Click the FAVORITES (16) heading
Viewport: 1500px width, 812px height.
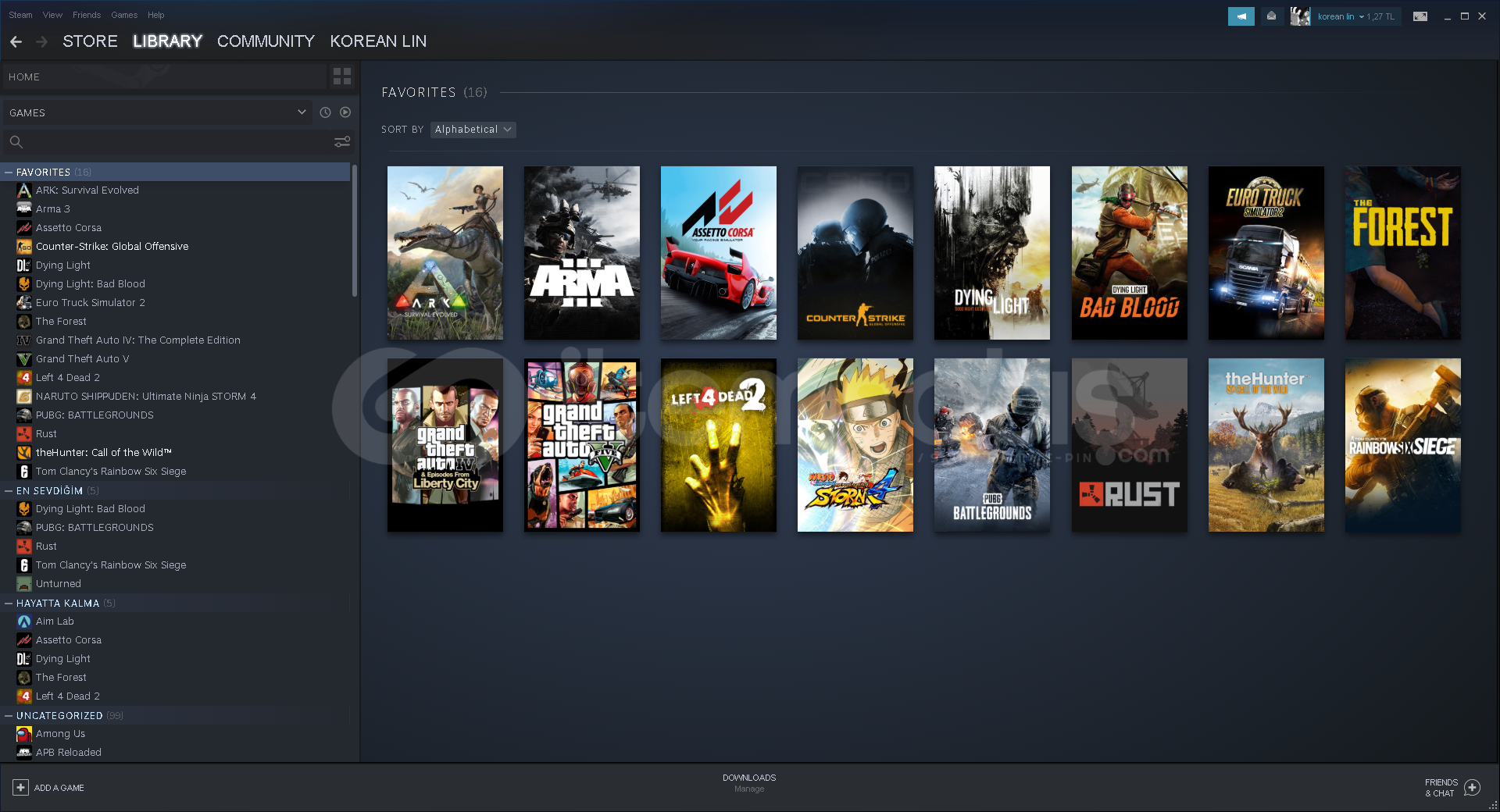tap(434, 92)
